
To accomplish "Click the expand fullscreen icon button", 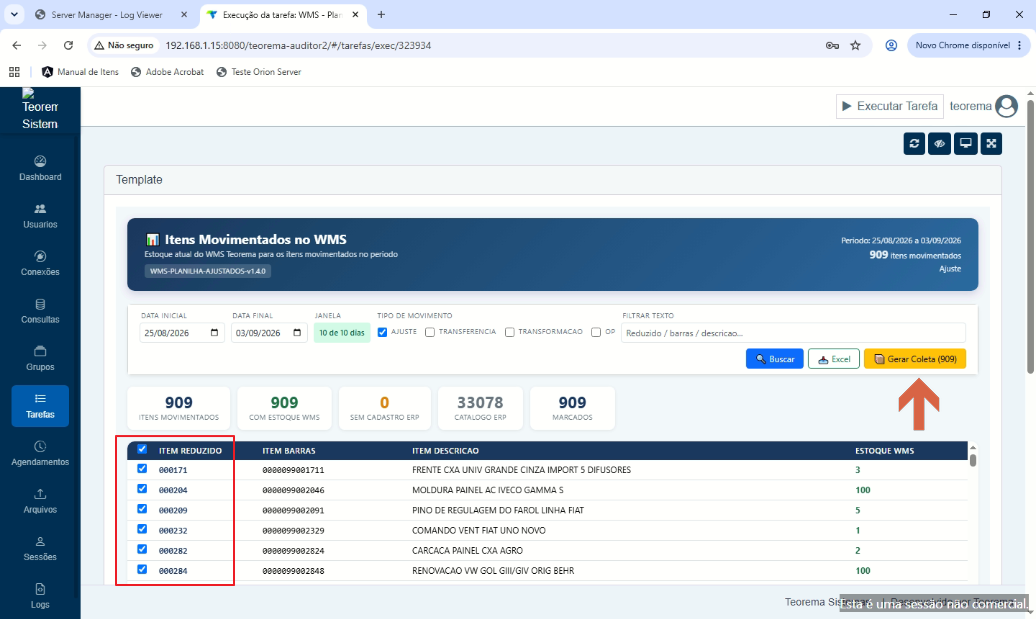I will [x=991, y=143].
